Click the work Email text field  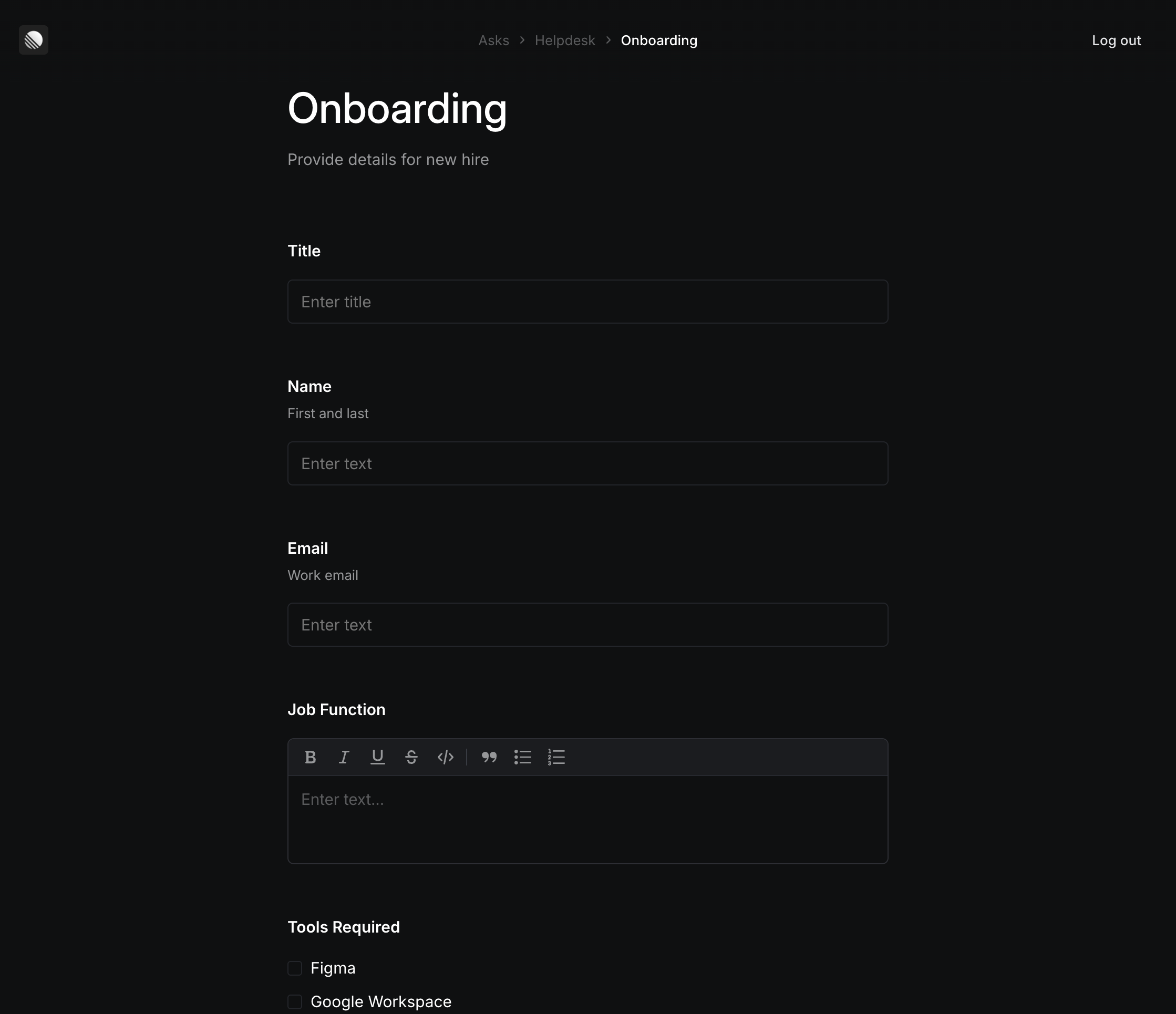coord(587,624)
